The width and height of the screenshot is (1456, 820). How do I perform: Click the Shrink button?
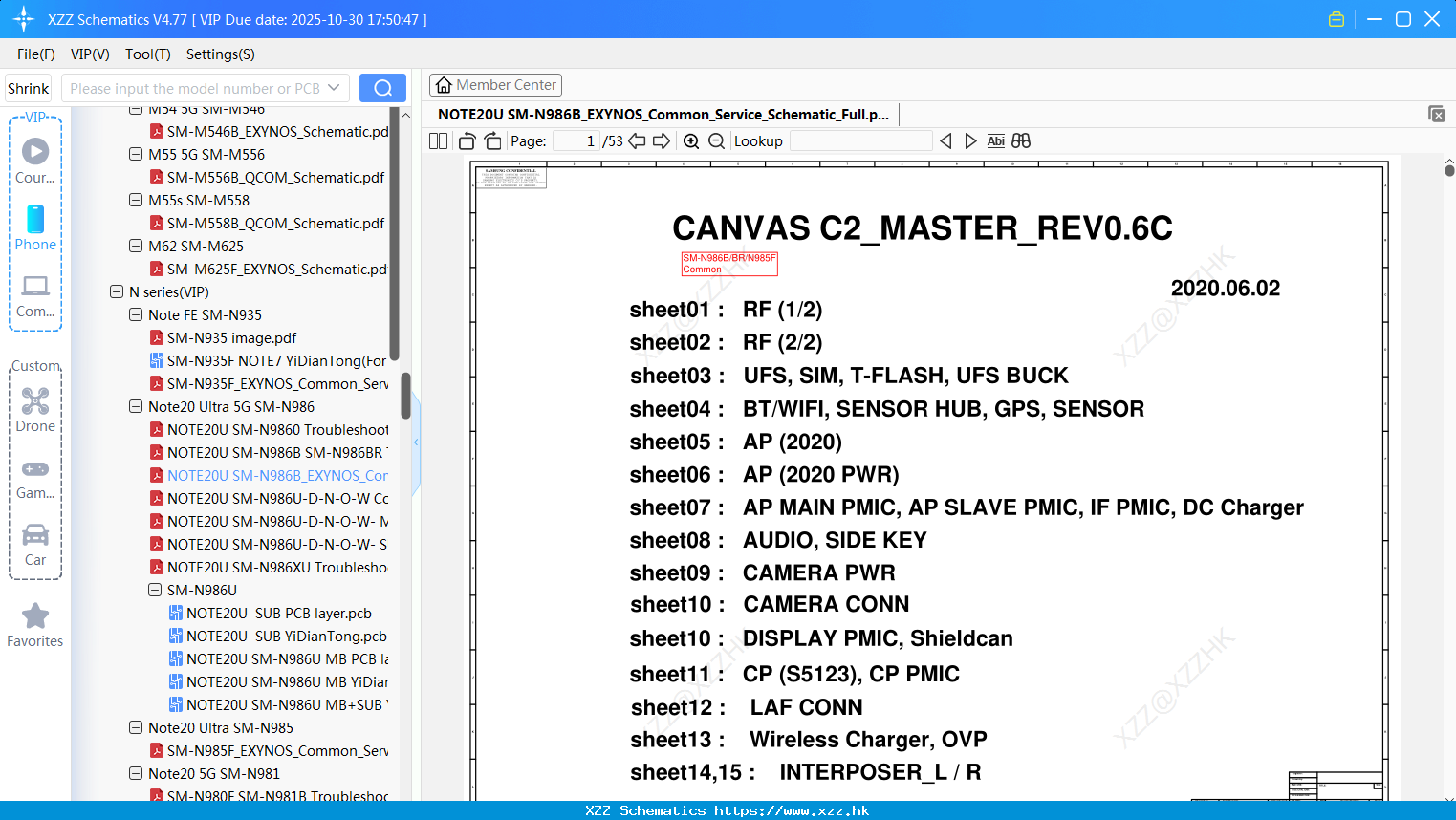(29, 88)
